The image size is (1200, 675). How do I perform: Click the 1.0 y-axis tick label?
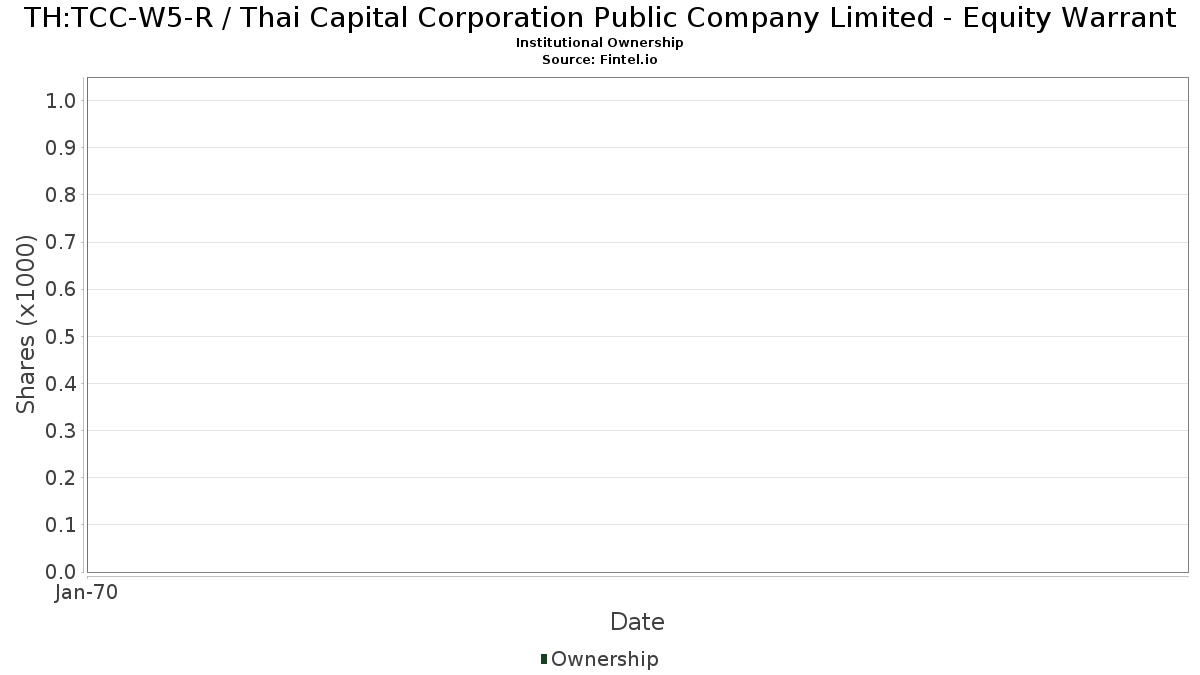[61, 100]
